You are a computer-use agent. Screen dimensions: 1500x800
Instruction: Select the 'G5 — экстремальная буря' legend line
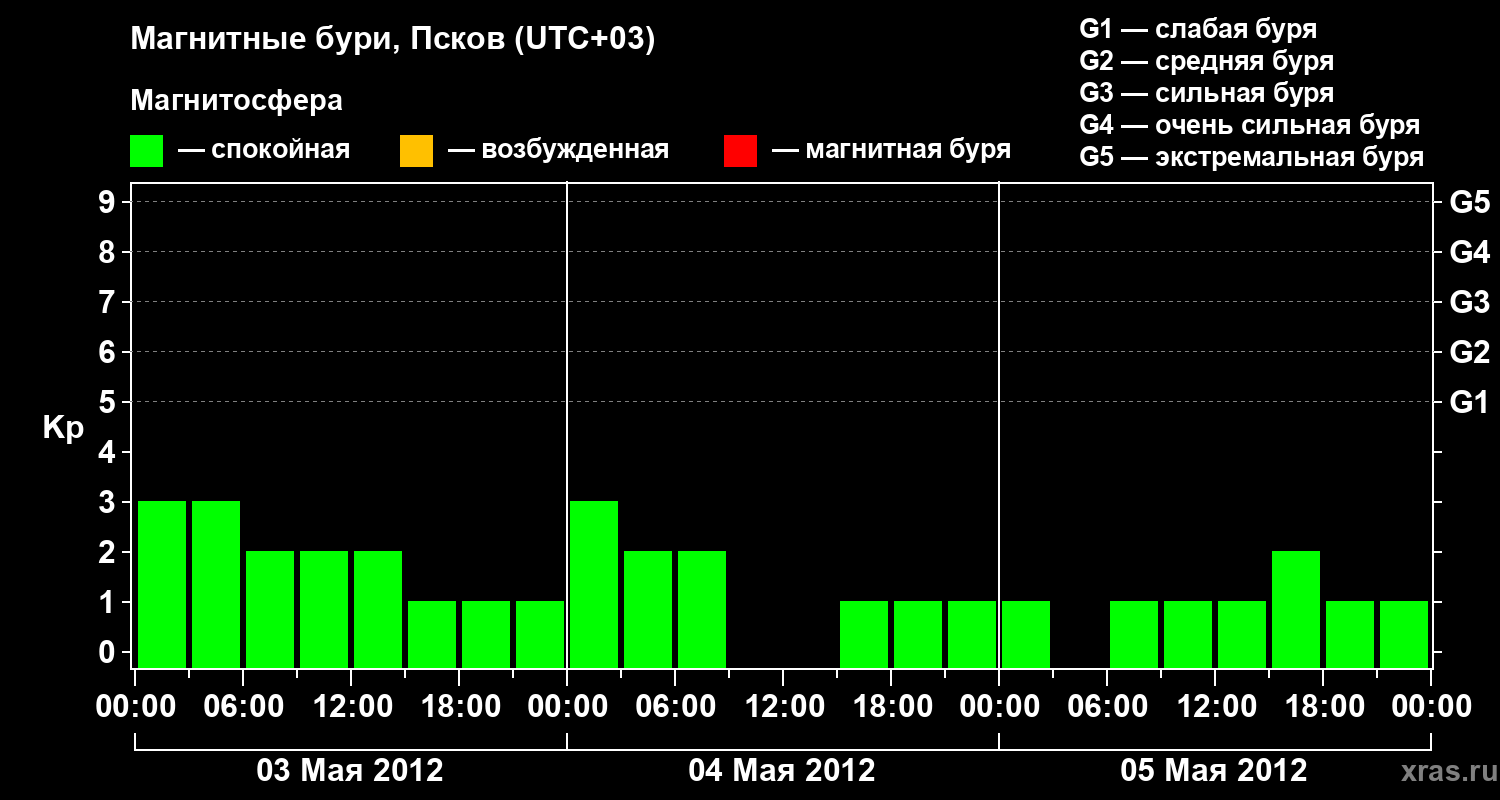[x=1252, y=158]
